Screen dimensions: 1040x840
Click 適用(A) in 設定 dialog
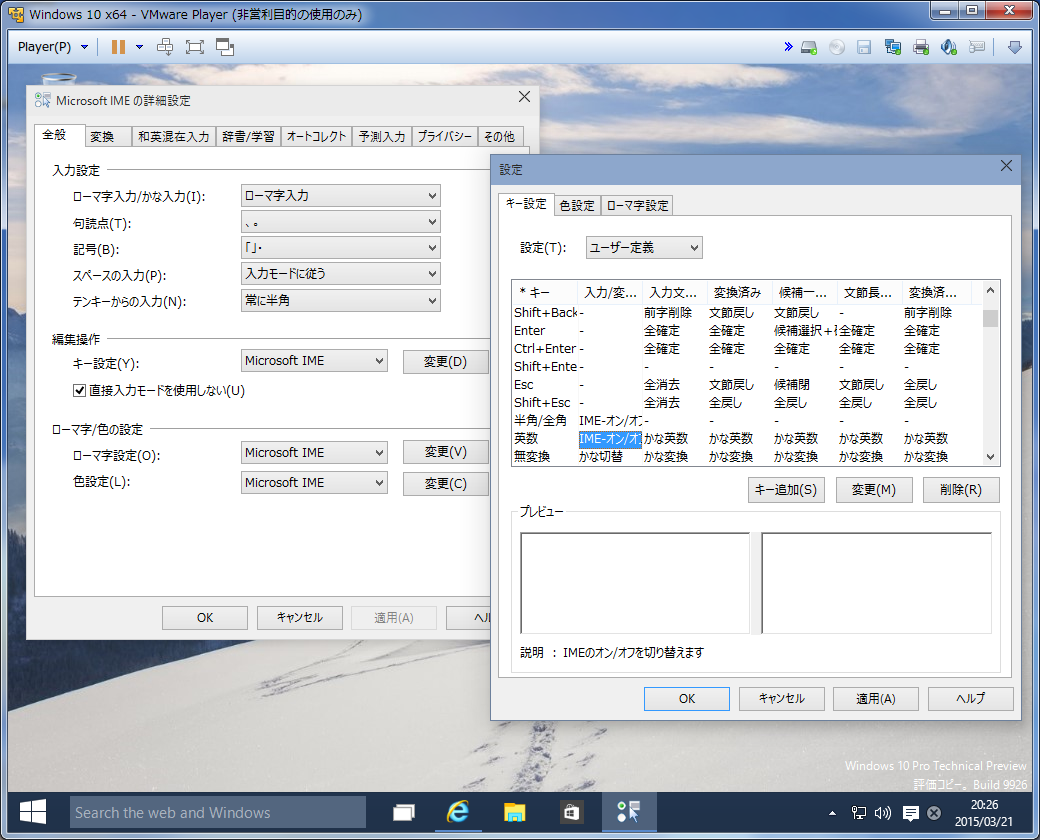point(876,699)
